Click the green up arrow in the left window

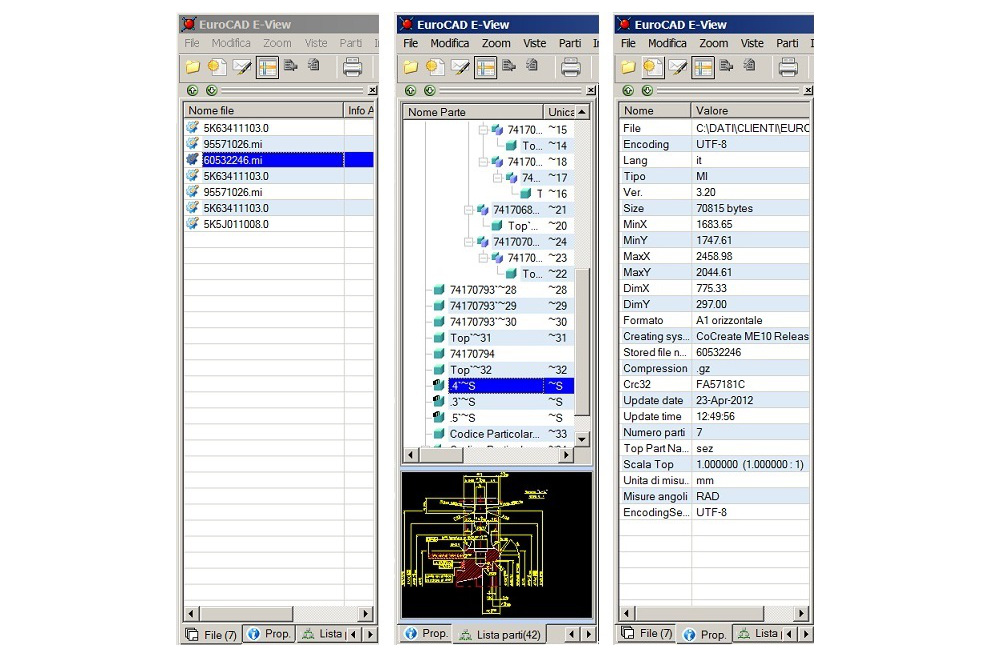(193, 90)
